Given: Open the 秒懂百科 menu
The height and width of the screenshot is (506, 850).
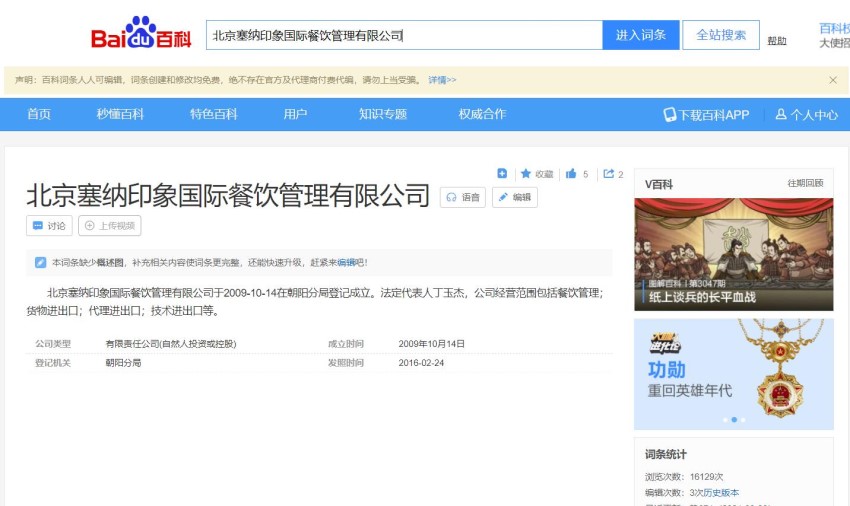Looking at the screenshot, I should click(x=120, y=114).
